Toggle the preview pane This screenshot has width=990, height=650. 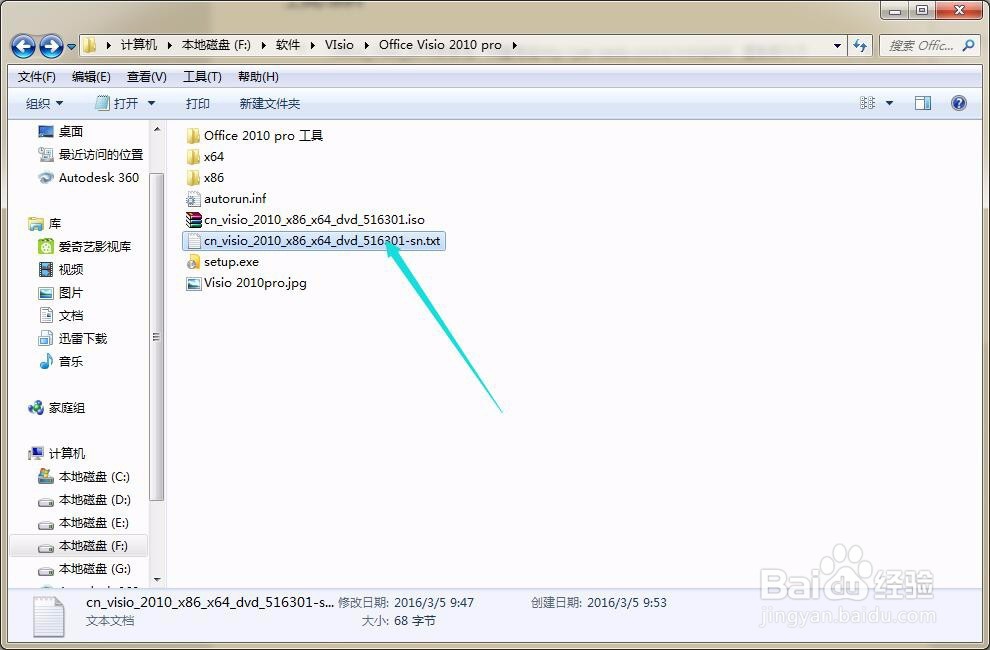[x=923, y=103]
